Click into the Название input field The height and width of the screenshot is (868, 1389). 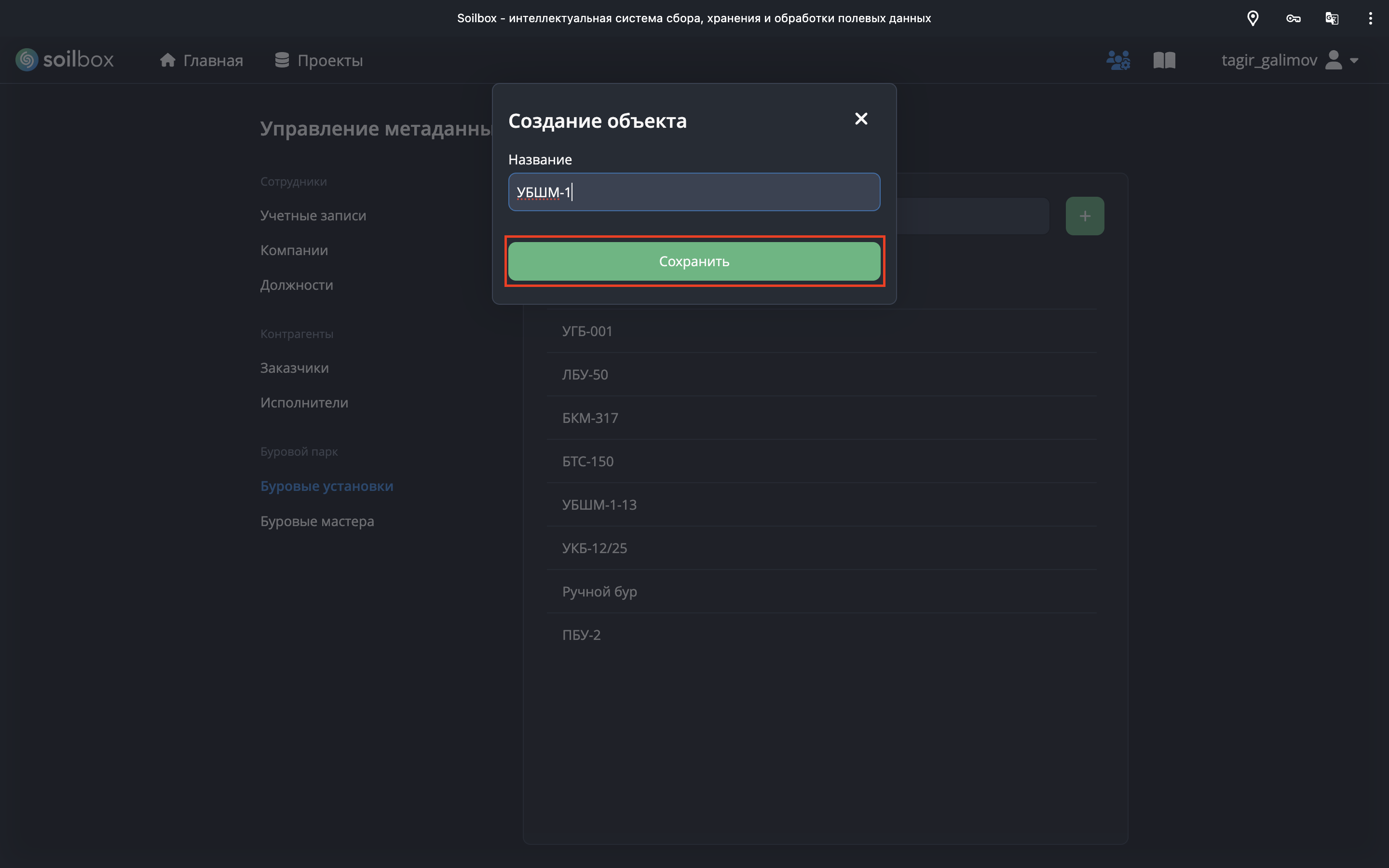(694, 192)
